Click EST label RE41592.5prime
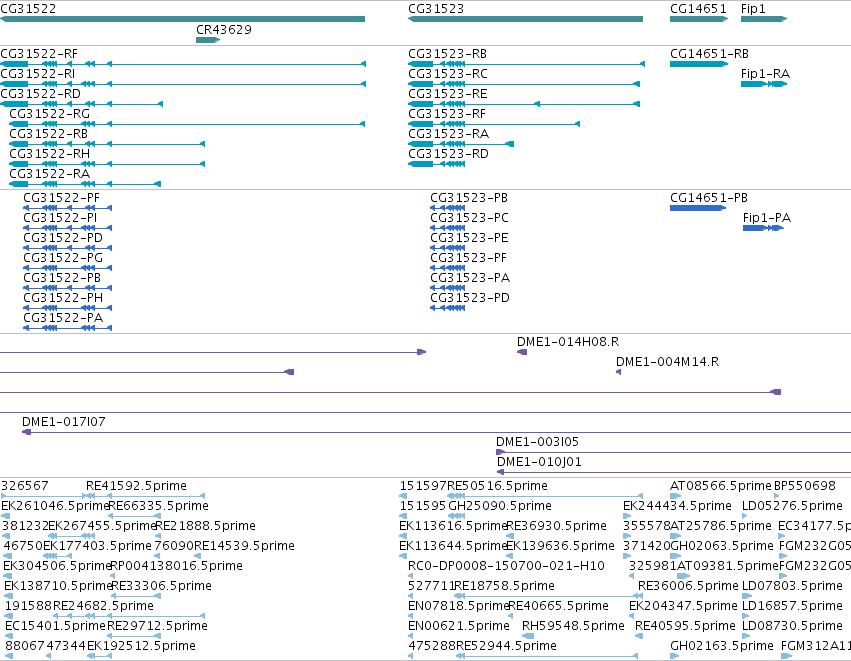This screenshot has width=851, height=661. [x=136, y=486]
